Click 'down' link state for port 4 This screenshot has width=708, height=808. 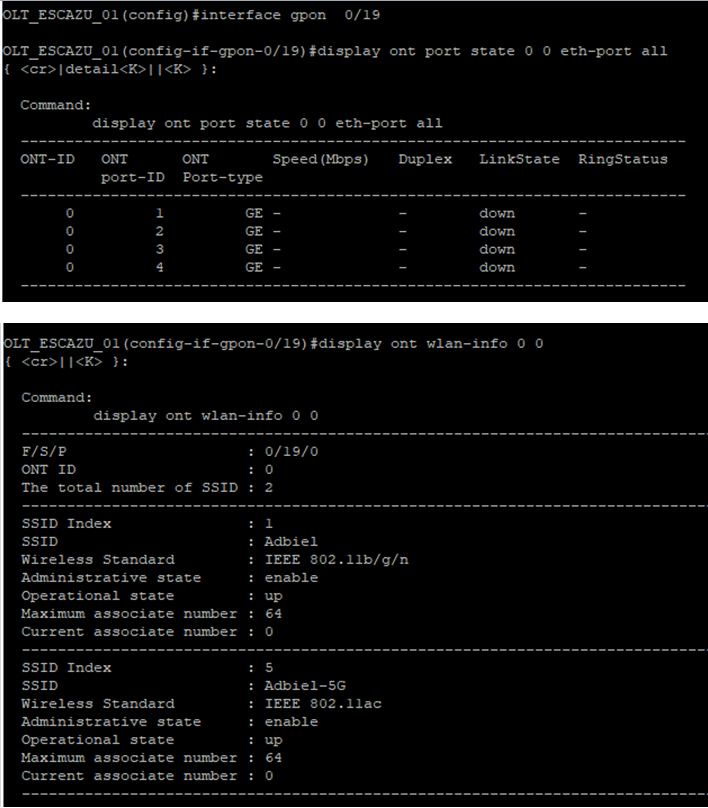497,267
